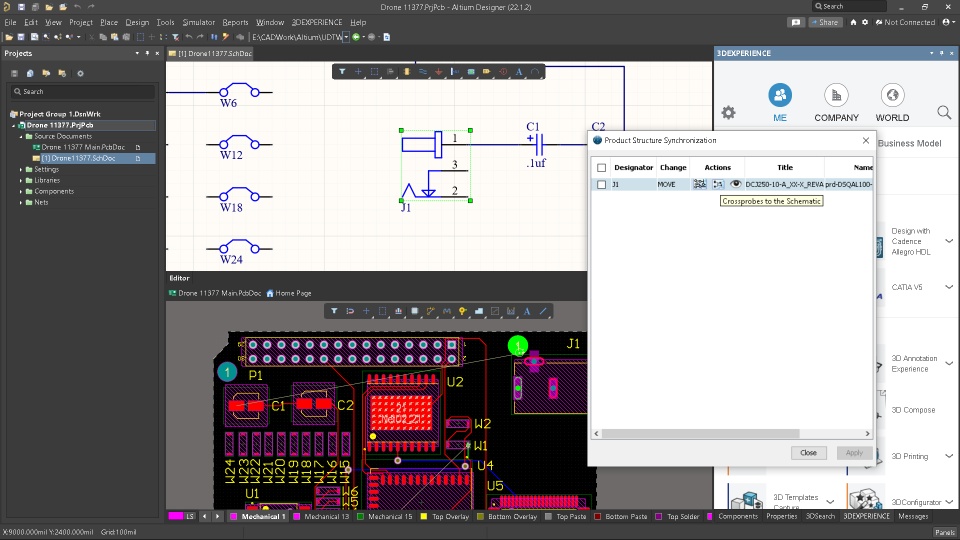
Task: Click the schematic active bar place part icon
Action: [x=407, y=72]
